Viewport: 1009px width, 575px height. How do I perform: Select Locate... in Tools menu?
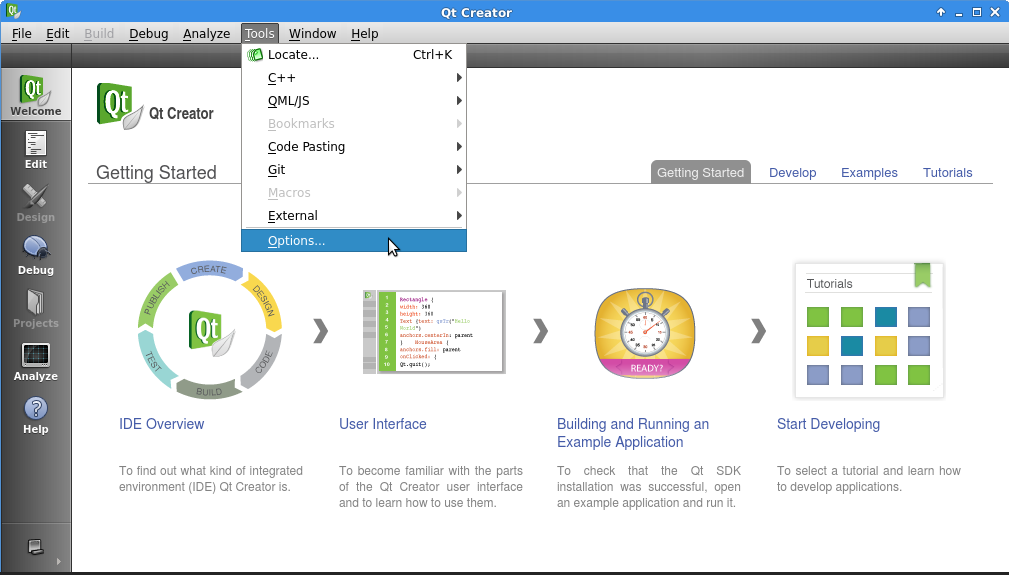coord(354,55)
